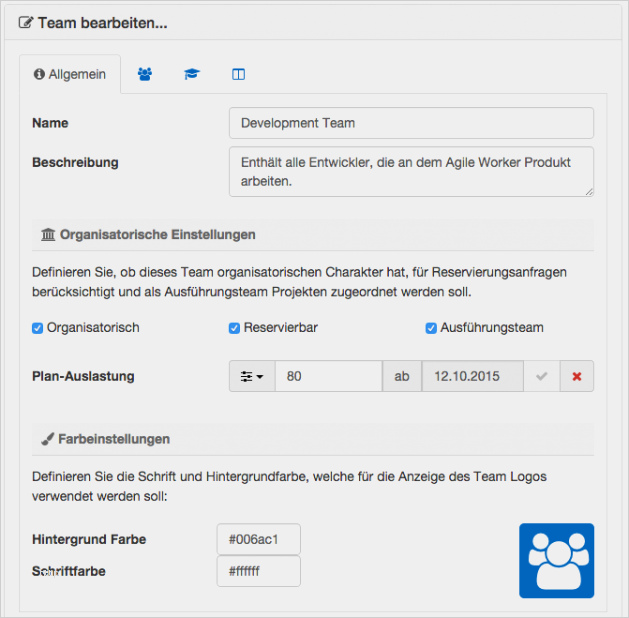Switch to the Allgemein tab
The image size is (629, 618).
click(x=70, y=74)
